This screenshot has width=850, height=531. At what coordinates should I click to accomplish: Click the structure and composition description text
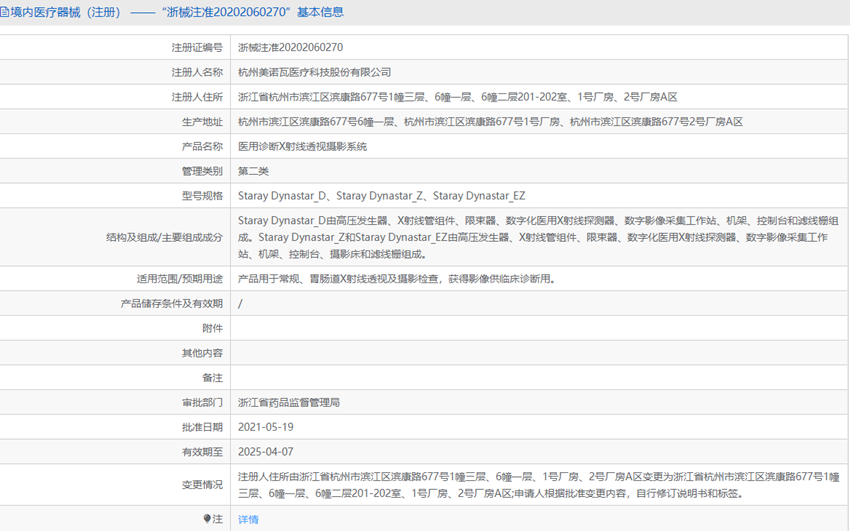pos(540,237)
